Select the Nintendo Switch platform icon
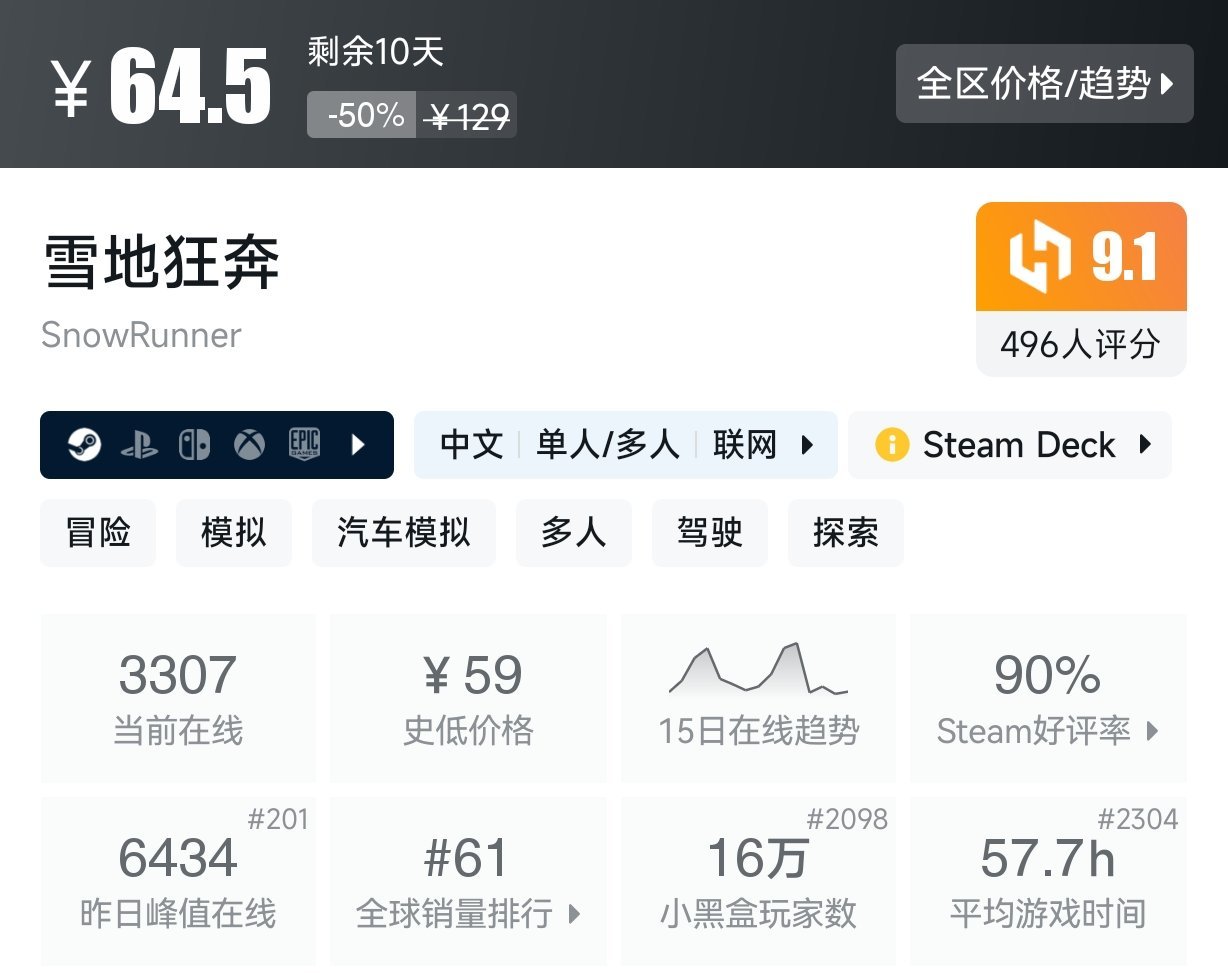The image size is (1228, 973). click(194, 445)
